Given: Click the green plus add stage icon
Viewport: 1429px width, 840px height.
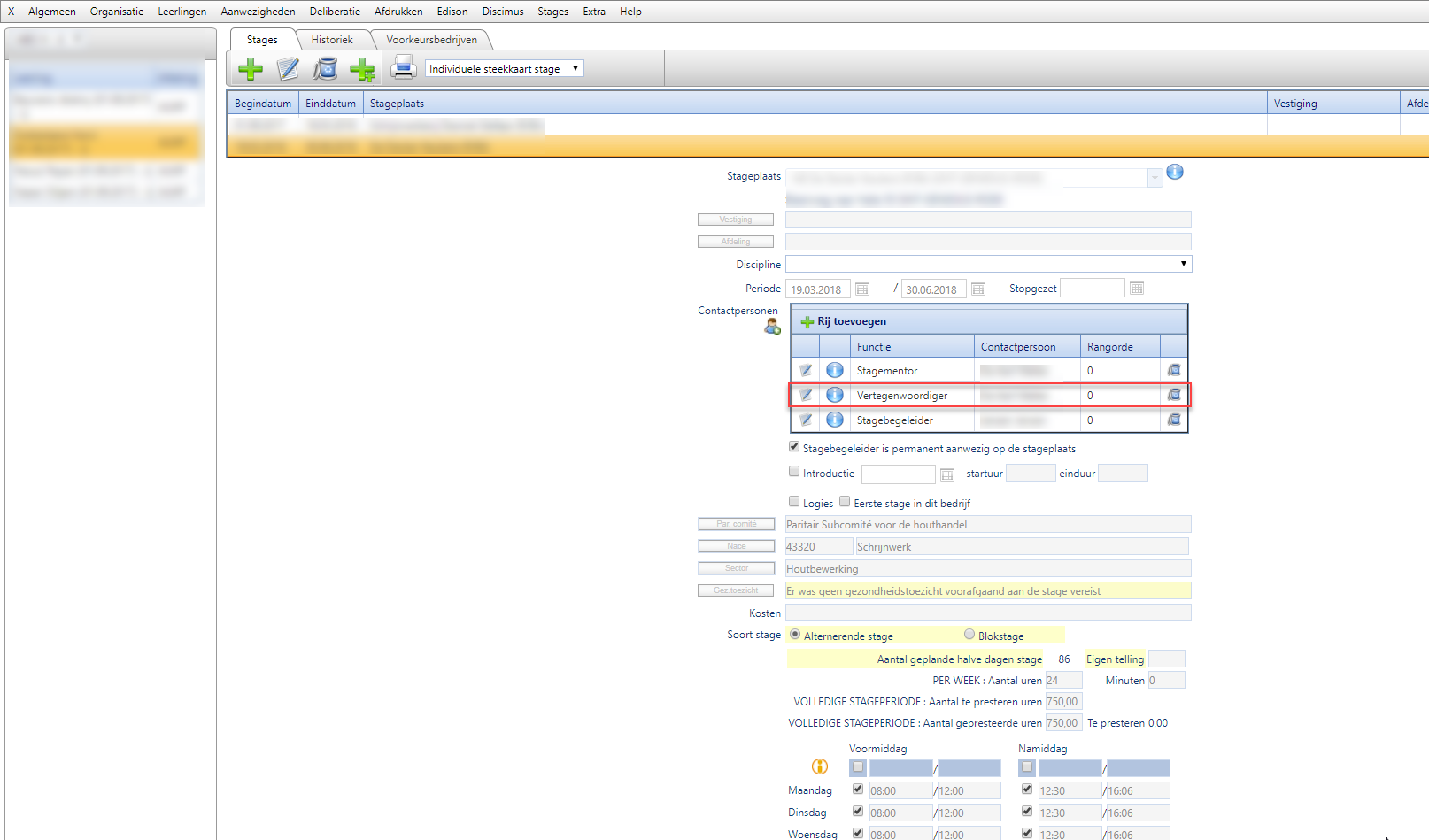Looking at the screenshot, I should tap(251, 69).
